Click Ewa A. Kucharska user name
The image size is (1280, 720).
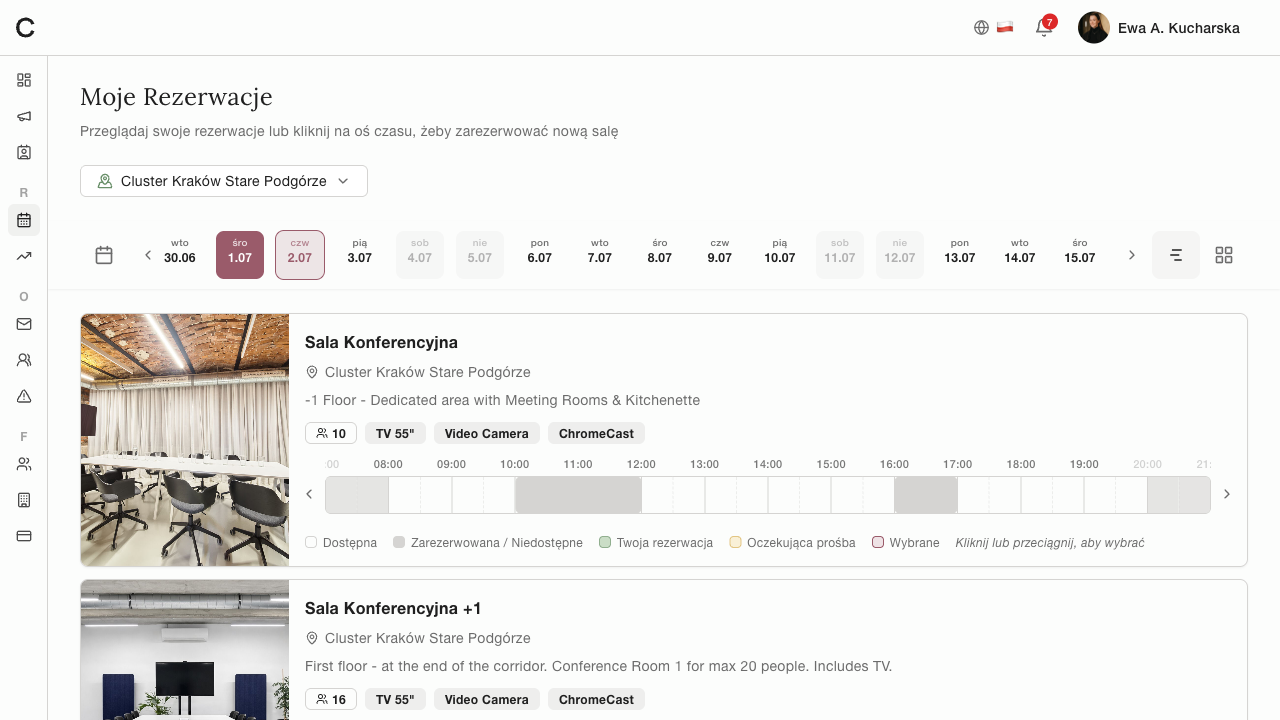tap(1179, 28)
